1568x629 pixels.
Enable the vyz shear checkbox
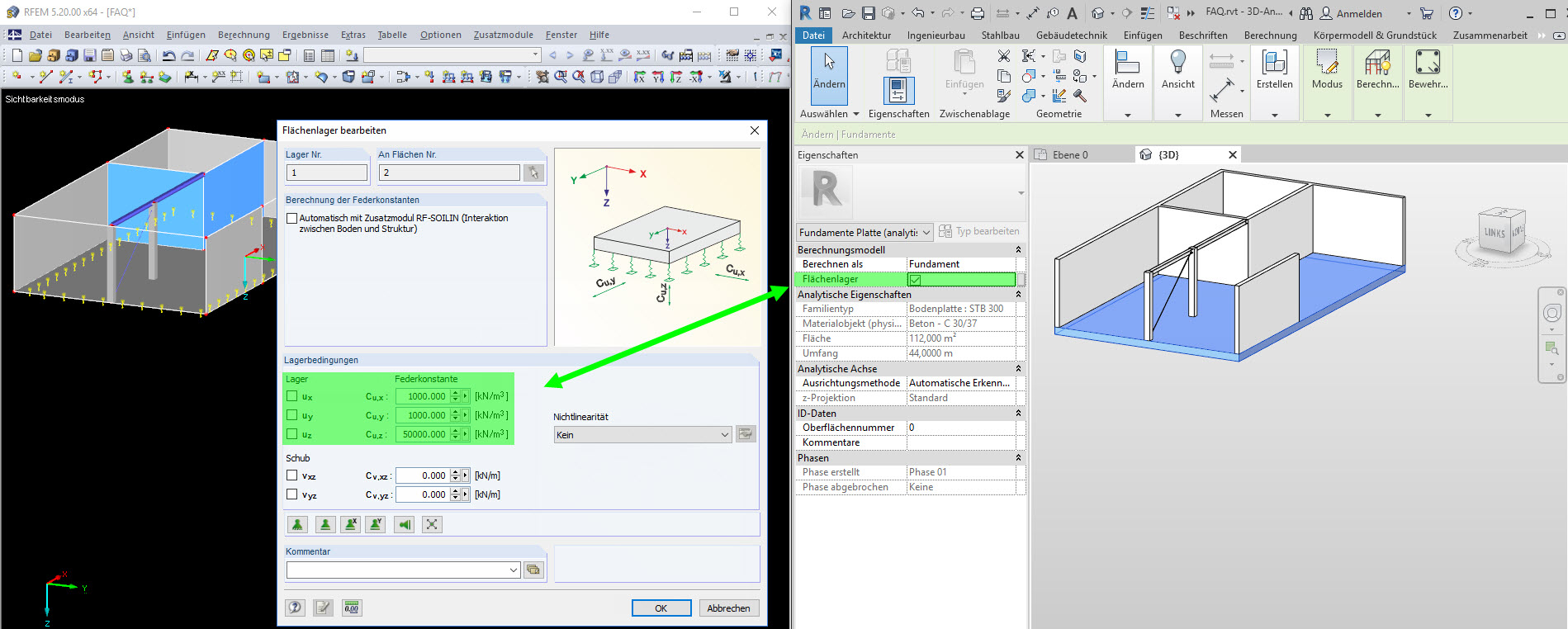pos(291,494)
